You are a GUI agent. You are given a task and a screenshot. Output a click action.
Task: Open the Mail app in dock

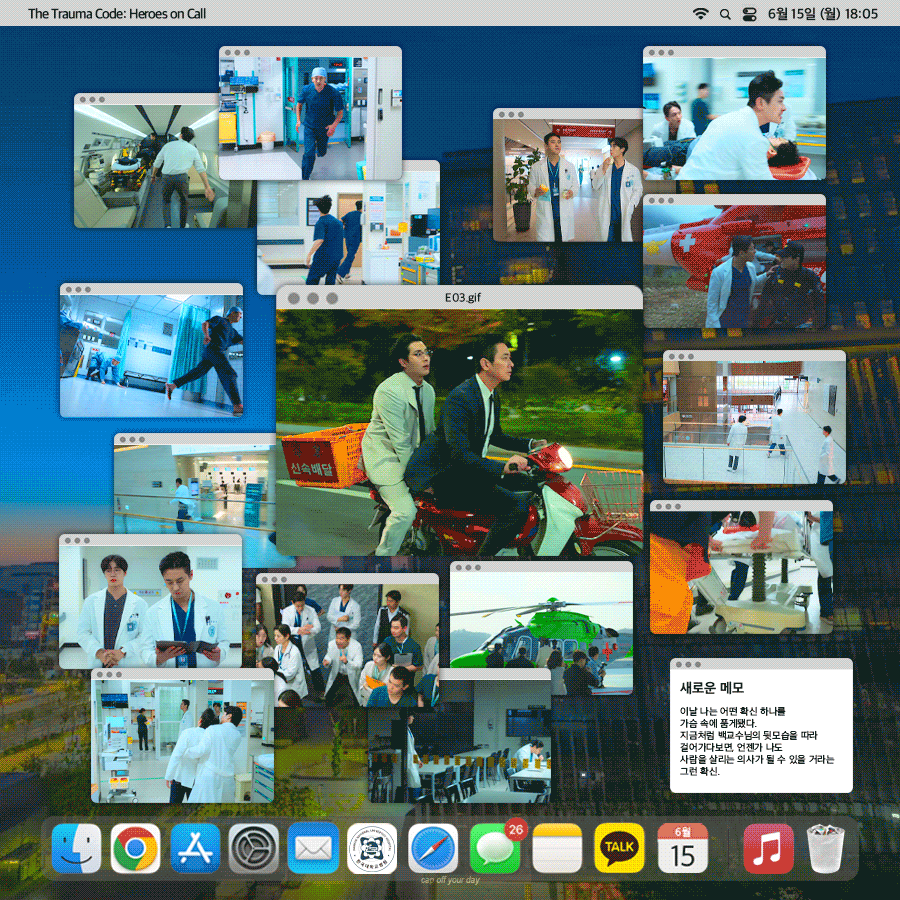point(313,849)
